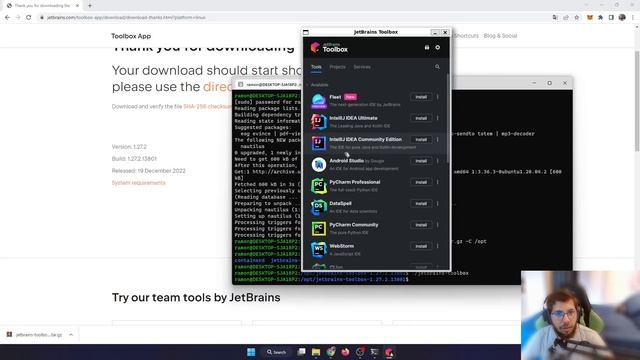This screenshot has width=640, height=360.
Task: Click the icon left of the Toolbox settings gear
Action: click(x=427, y=47)
